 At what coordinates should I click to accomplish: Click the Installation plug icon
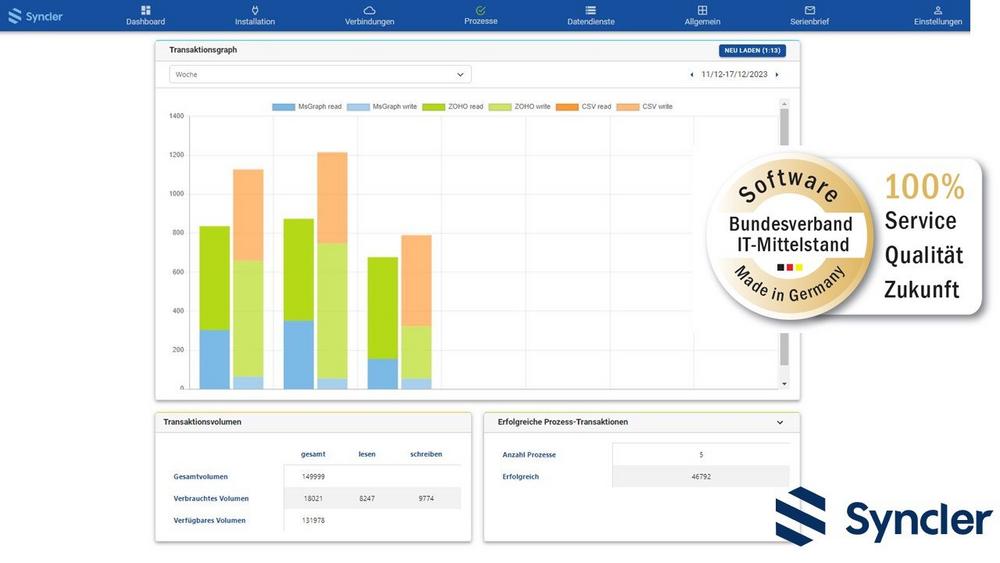tap(255, 10)
